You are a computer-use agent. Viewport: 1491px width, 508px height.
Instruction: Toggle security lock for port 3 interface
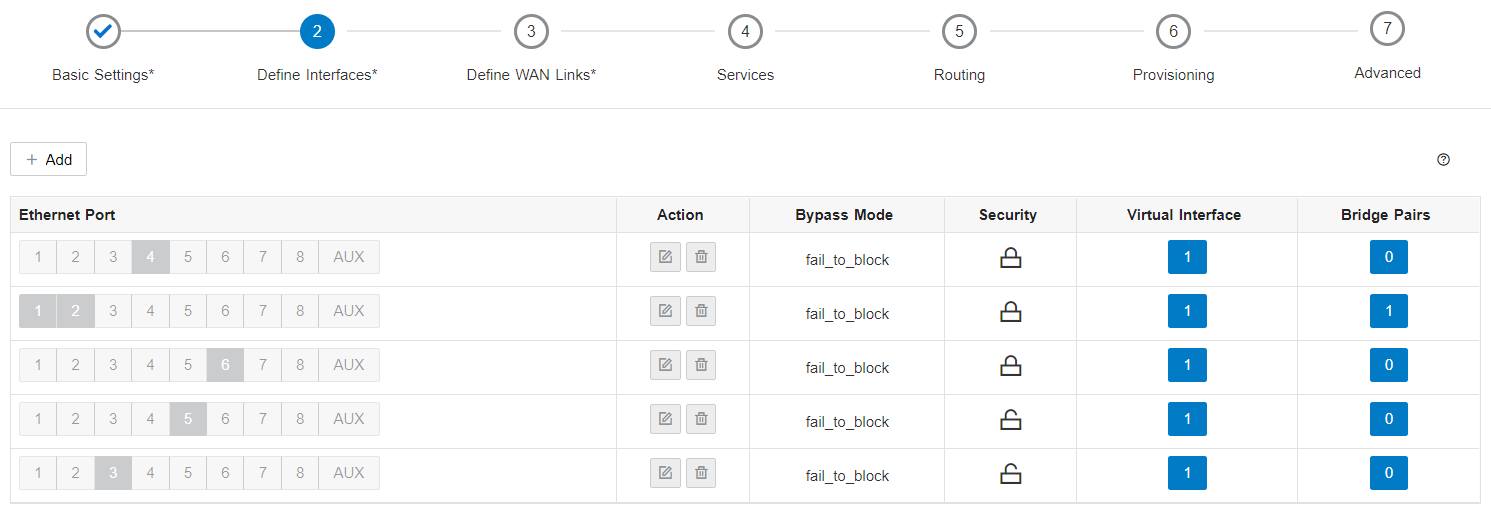tap(1011, 474)
